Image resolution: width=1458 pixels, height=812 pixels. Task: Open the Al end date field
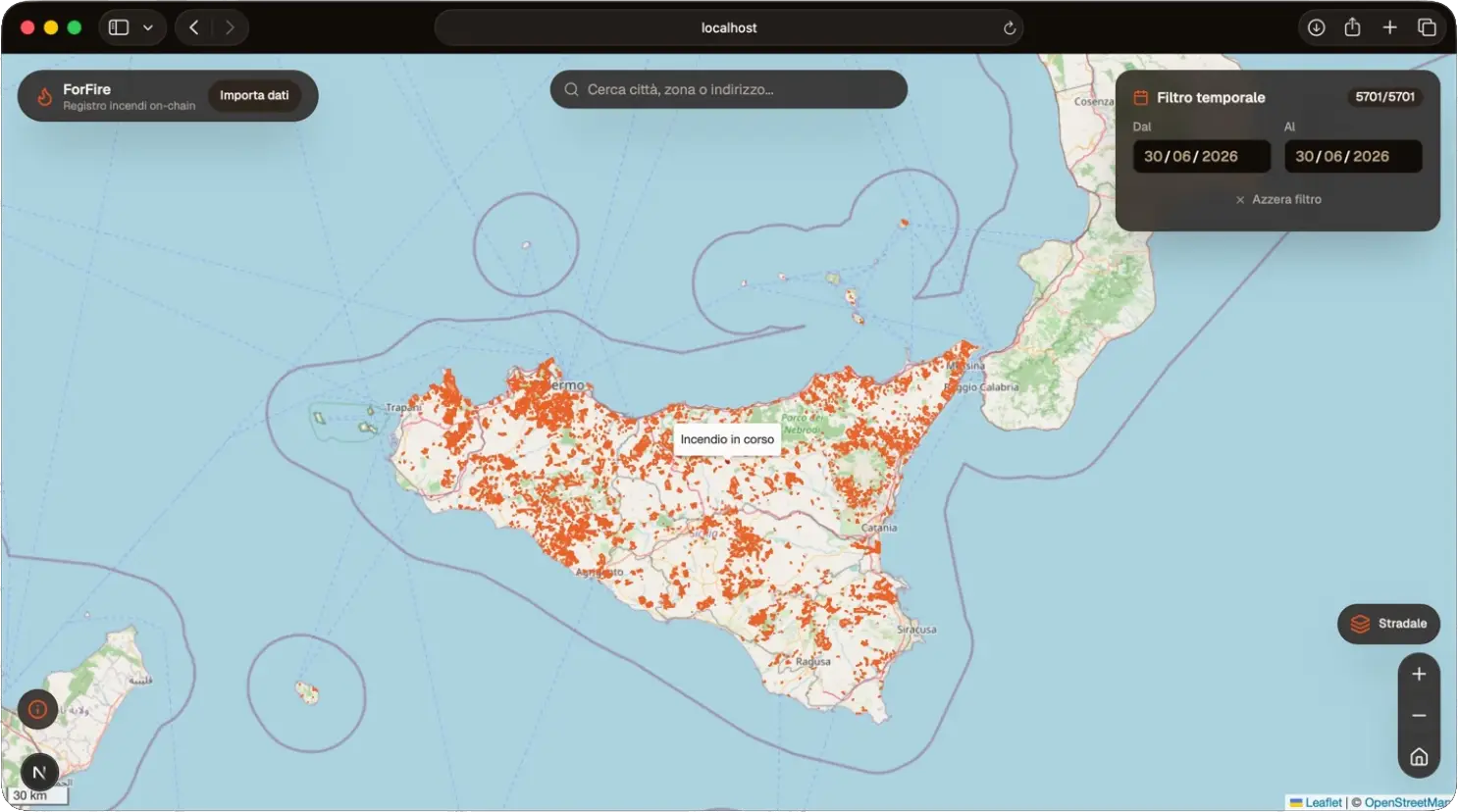pyautogui.click(x=1353, y=156)
